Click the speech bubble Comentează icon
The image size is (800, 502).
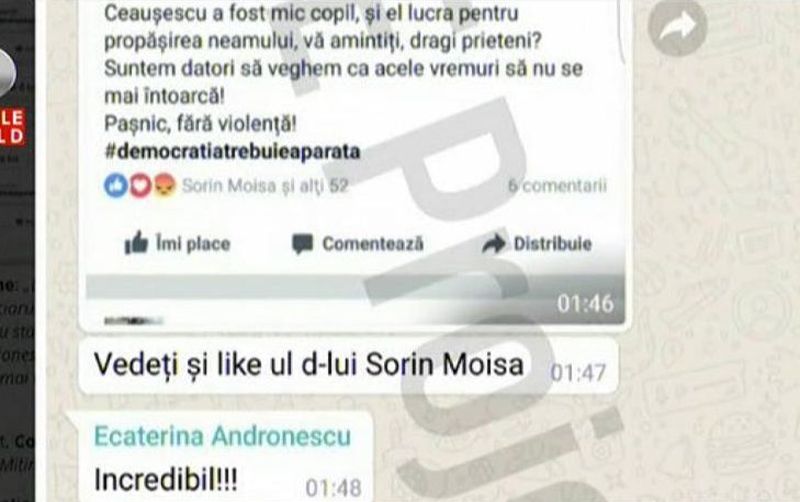tap(302, 244)
